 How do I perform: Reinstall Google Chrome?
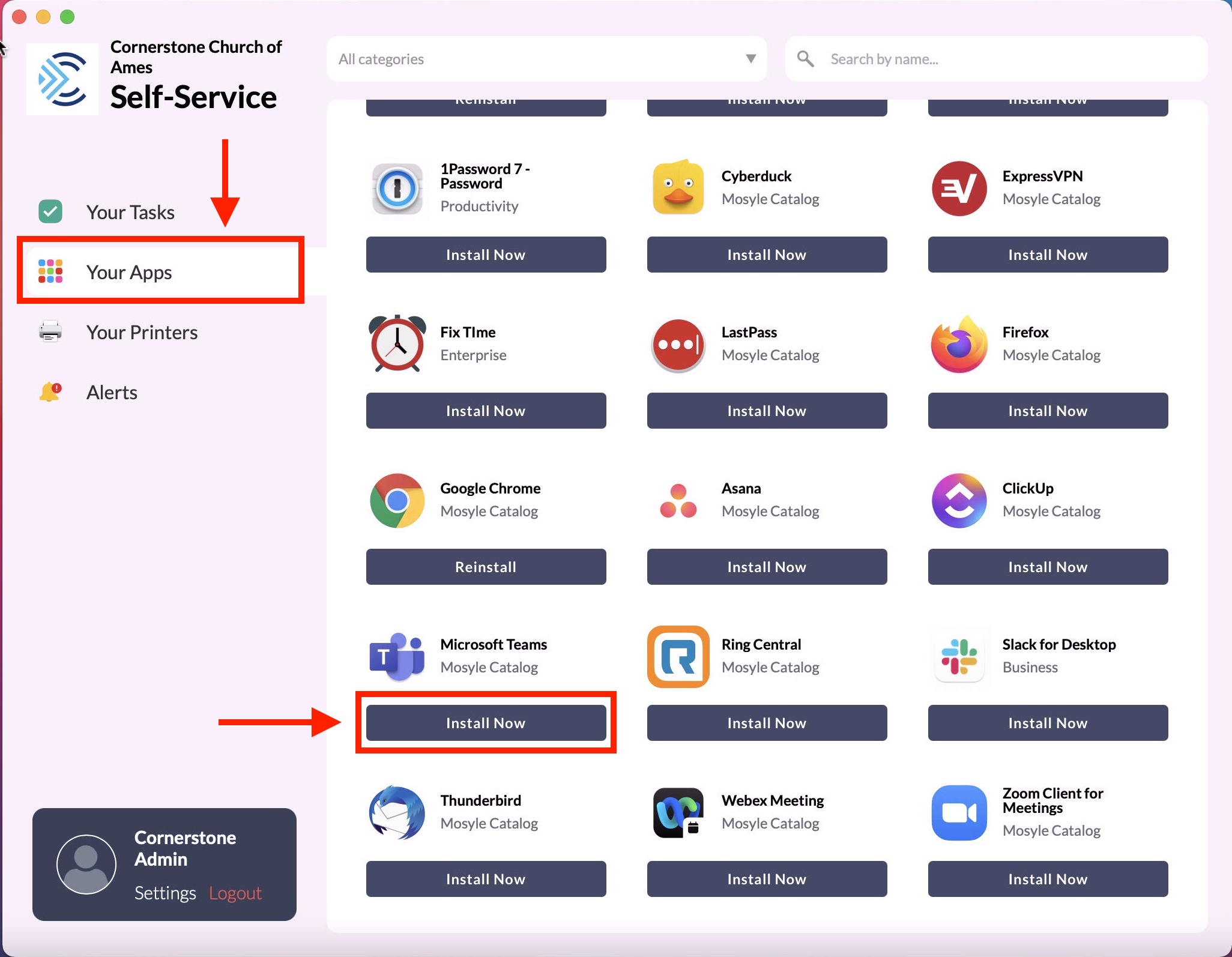(485, 567)
